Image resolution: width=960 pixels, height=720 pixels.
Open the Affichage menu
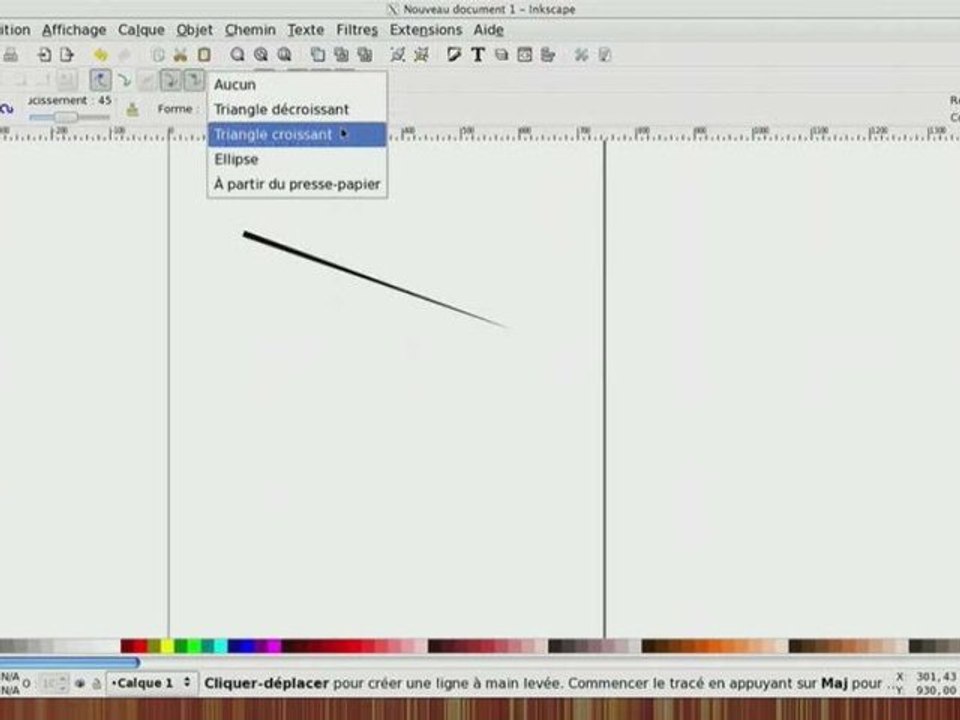[x=74, y=29]
